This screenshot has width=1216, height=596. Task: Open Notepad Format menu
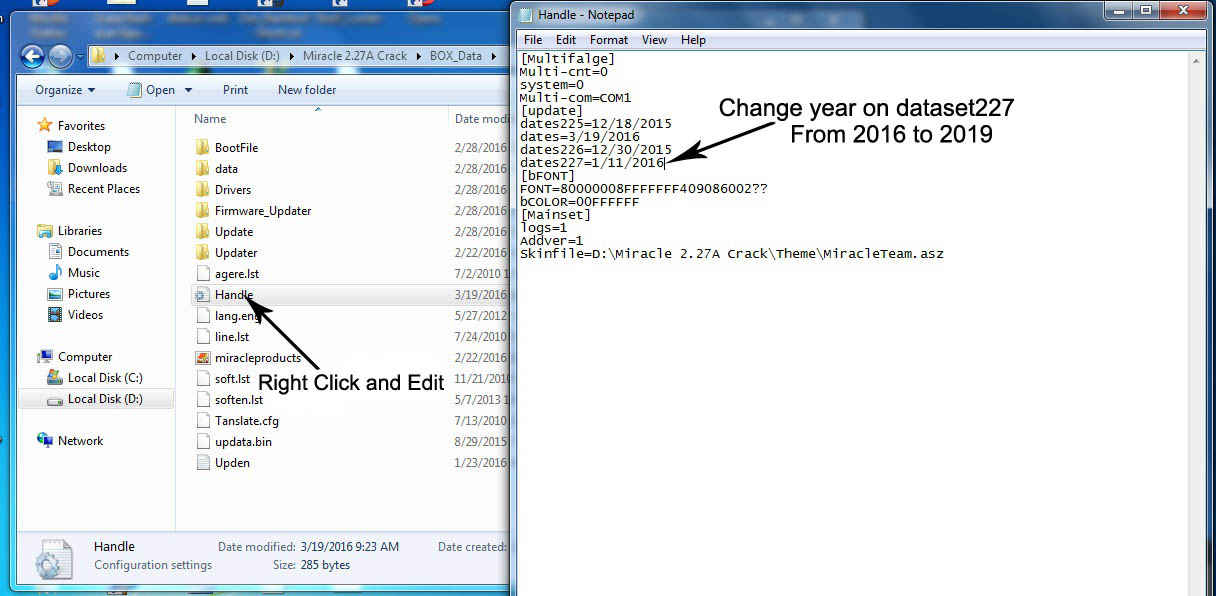[609, 40]
